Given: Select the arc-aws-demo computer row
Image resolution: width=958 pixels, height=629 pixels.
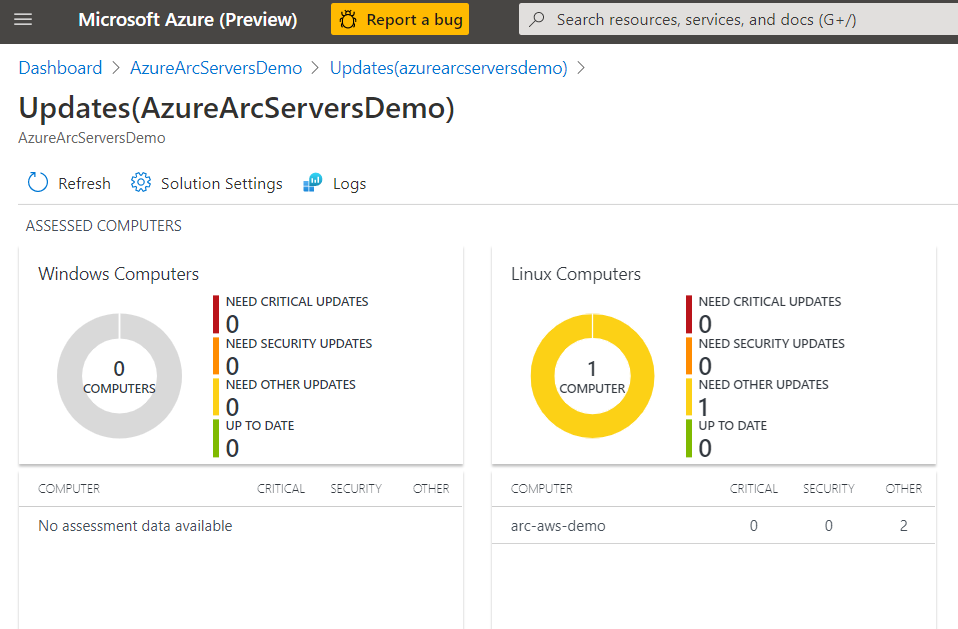Looking at the screenshot, I should point(714,526).
